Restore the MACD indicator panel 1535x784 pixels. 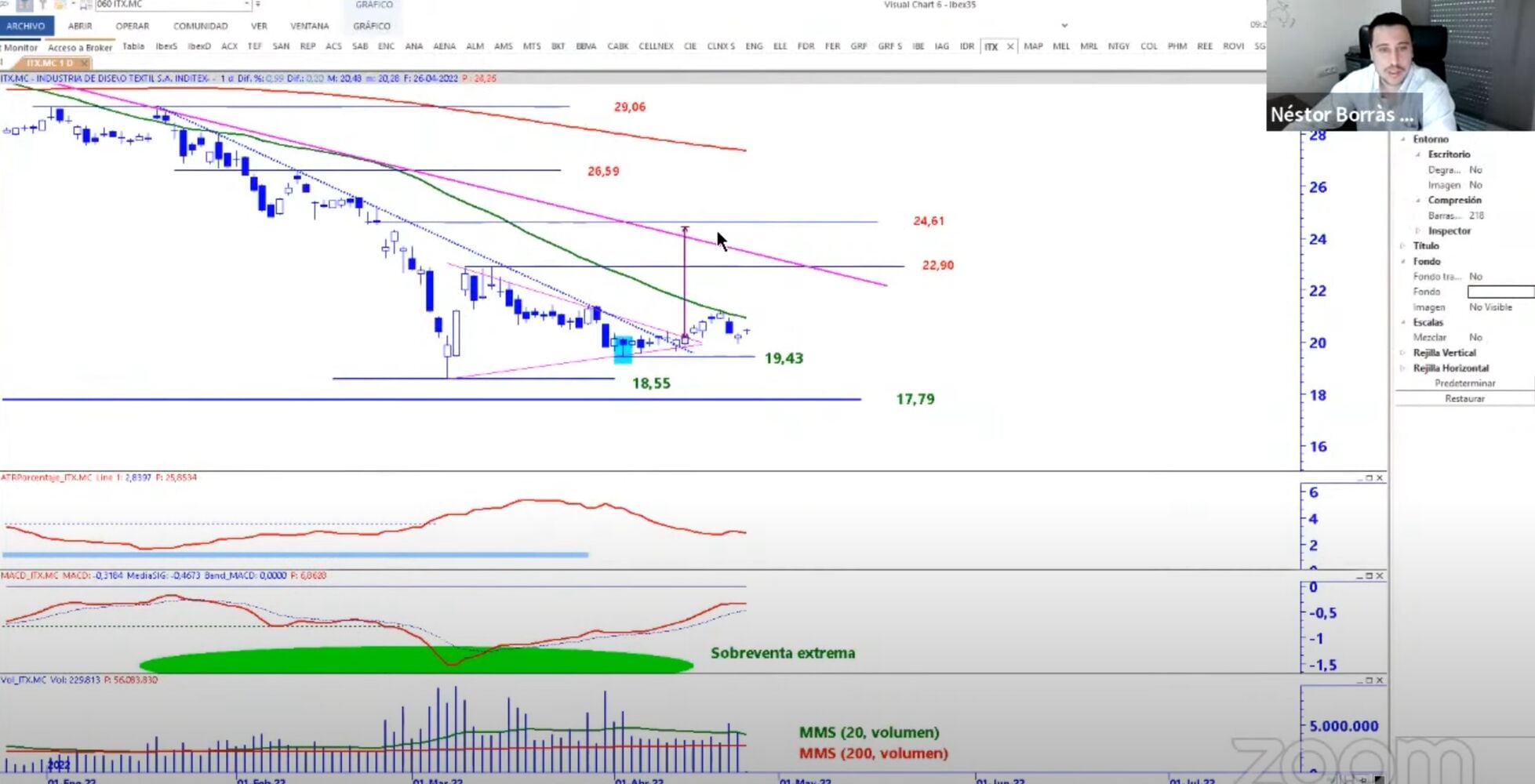pyautogui.click(x=1369, y=576)
